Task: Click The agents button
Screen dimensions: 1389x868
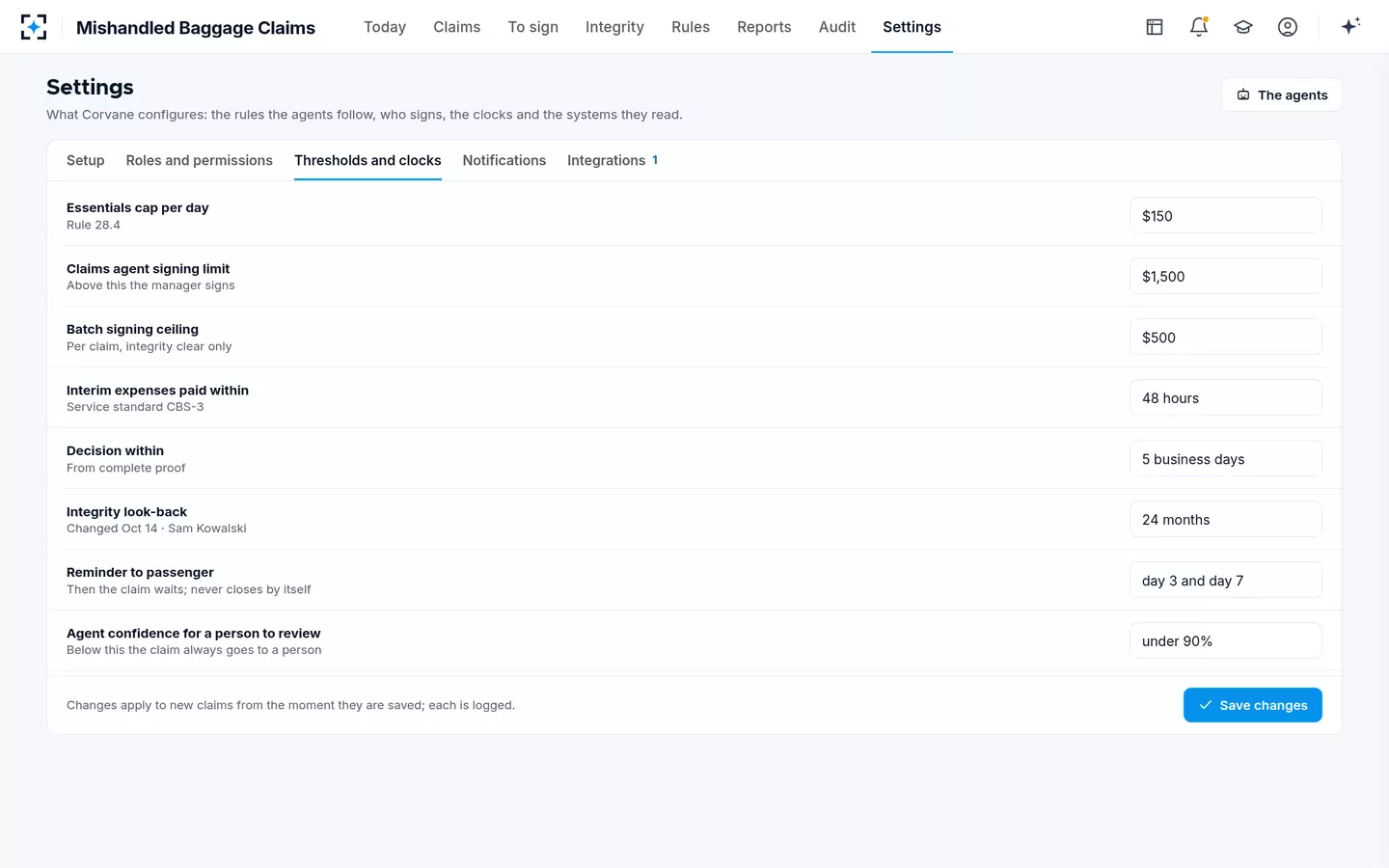Action: click(x=1282, y=95)
